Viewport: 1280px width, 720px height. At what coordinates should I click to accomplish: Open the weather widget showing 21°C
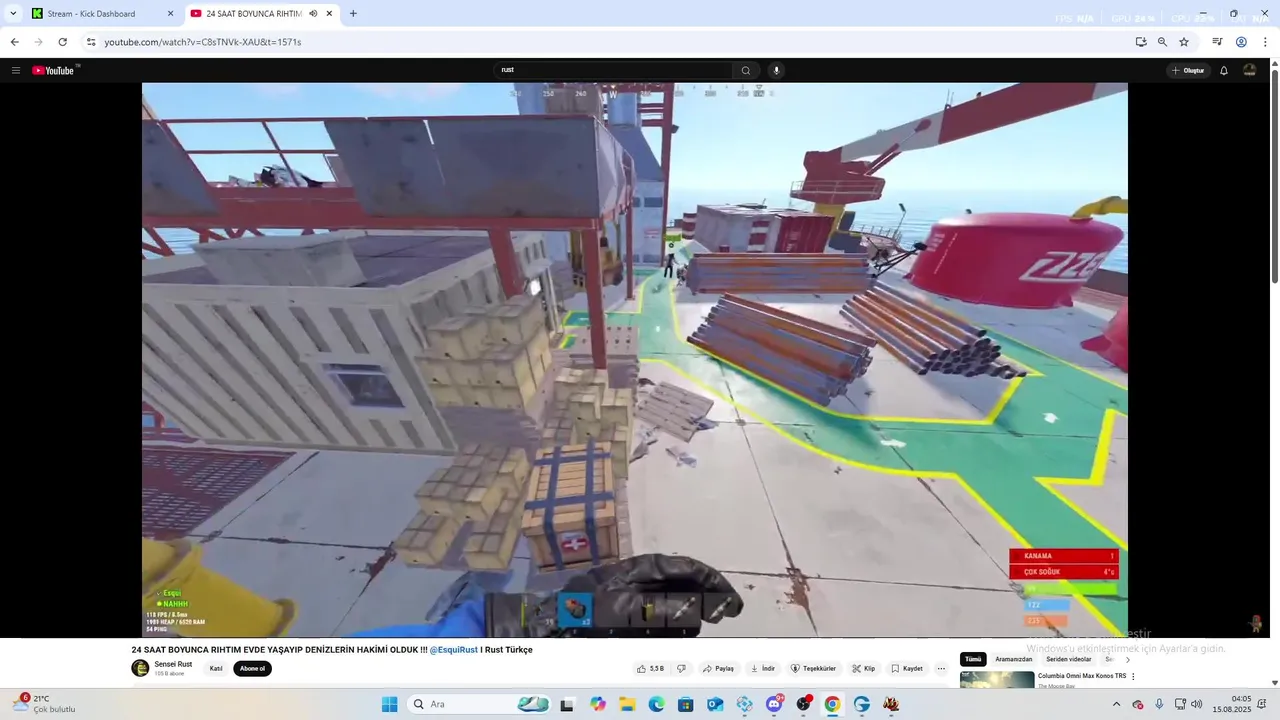(x=45, y=704)
